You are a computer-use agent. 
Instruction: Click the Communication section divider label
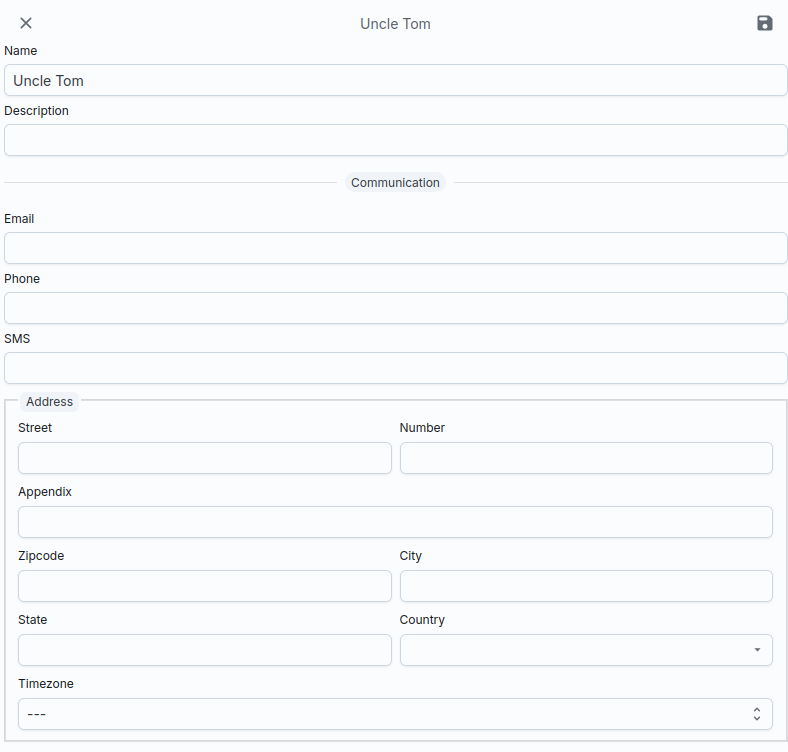[395, 183]
